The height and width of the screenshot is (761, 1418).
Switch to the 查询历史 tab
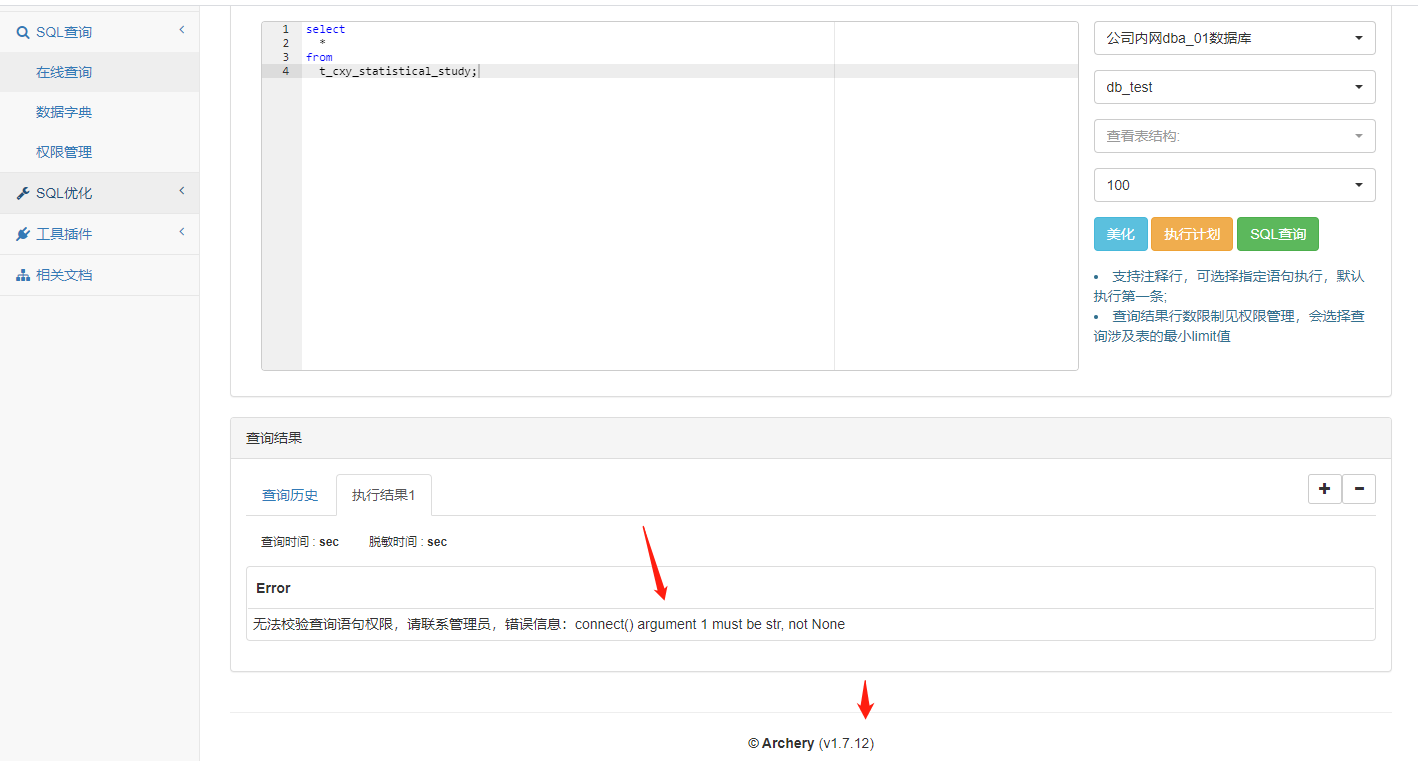coord(290,495)
